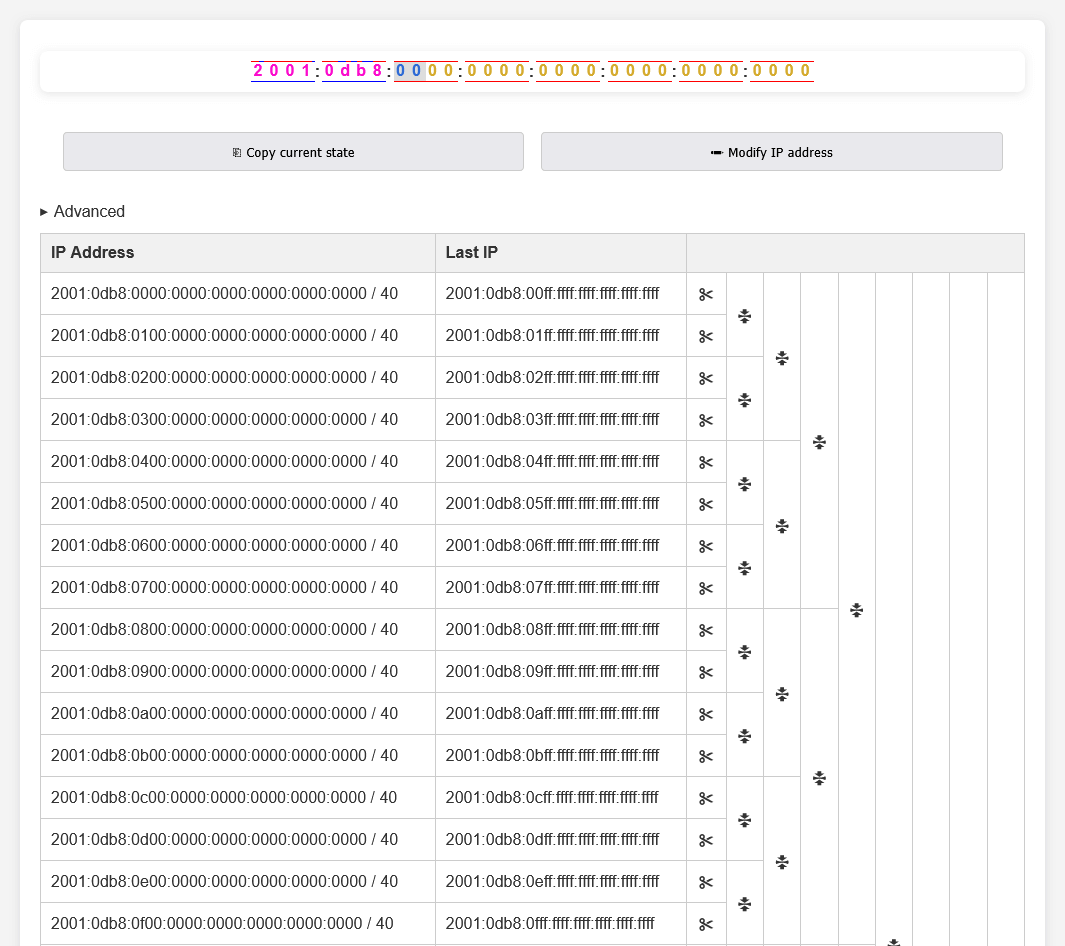1065x946 pixels.
Task: Merge the 0000 and 0100 subnets into one
Action: [x=744, y=316]
